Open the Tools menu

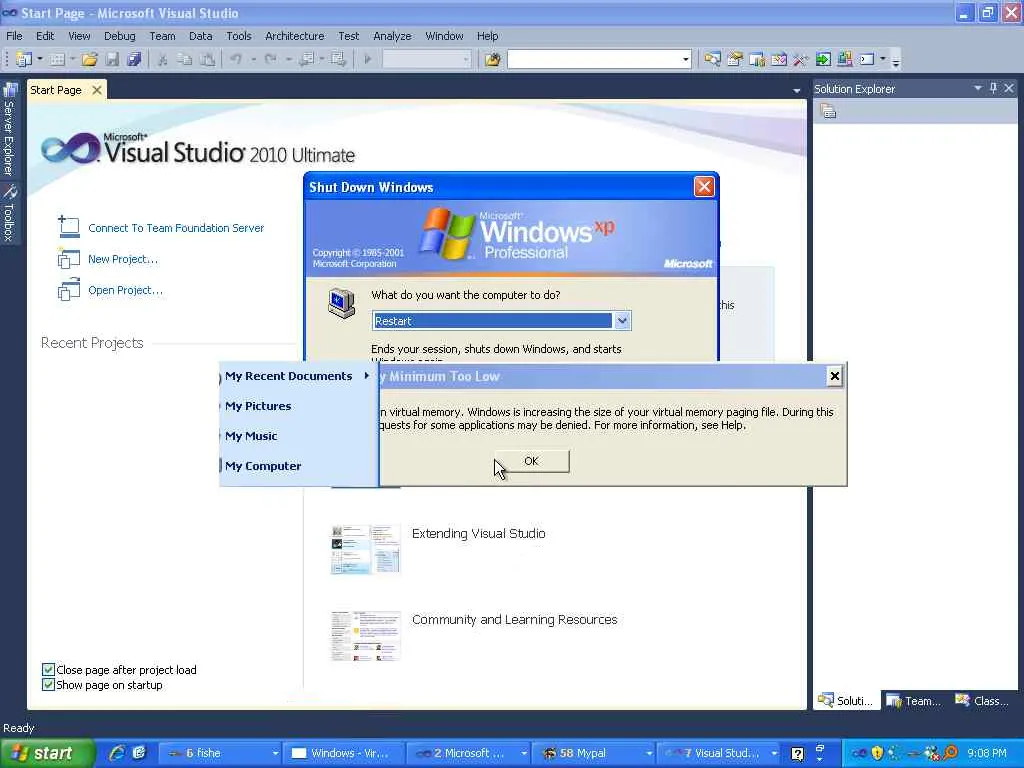click(x=238, y=36)
